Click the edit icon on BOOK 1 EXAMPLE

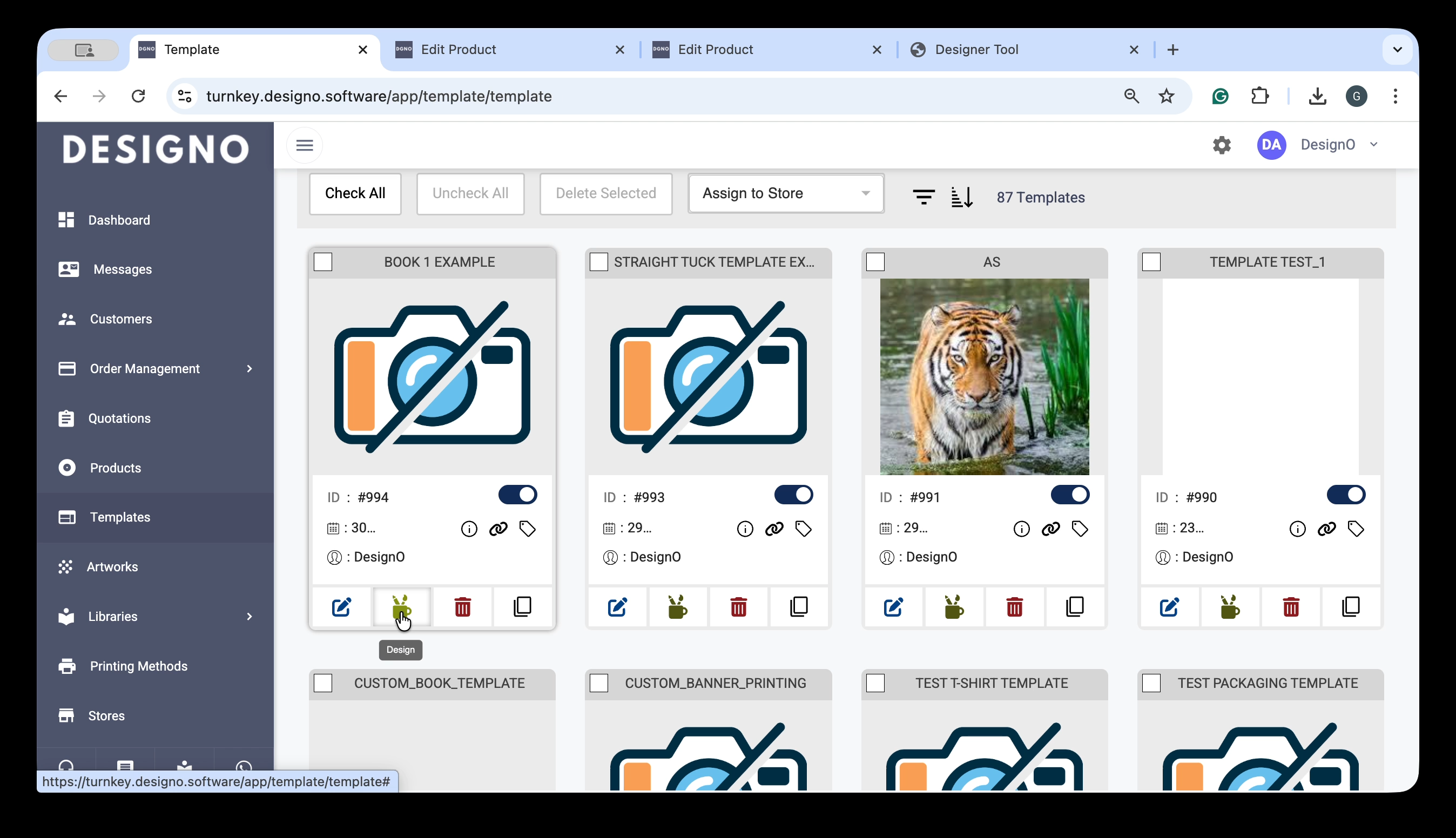[341, 606]
